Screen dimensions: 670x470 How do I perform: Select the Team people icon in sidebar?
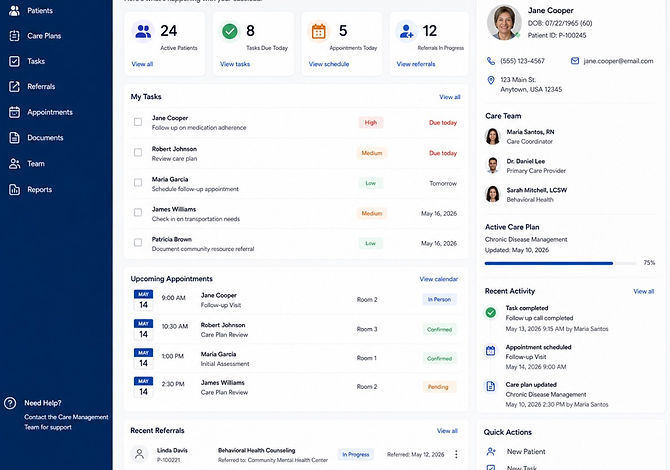[x=15, y=164]
